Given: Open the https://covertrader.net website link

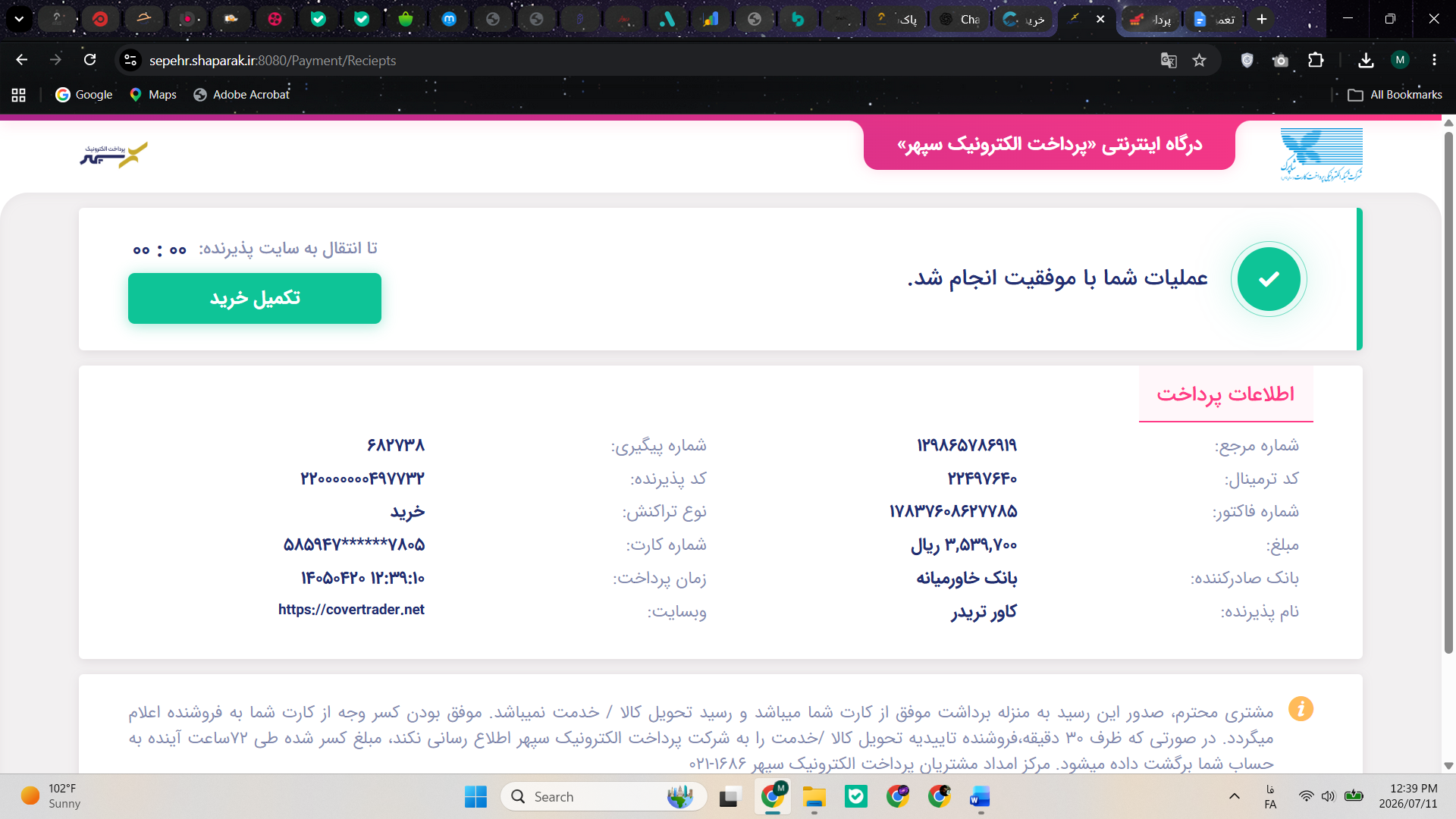Looking at the screenshot, I should click(x=351, y=610).
